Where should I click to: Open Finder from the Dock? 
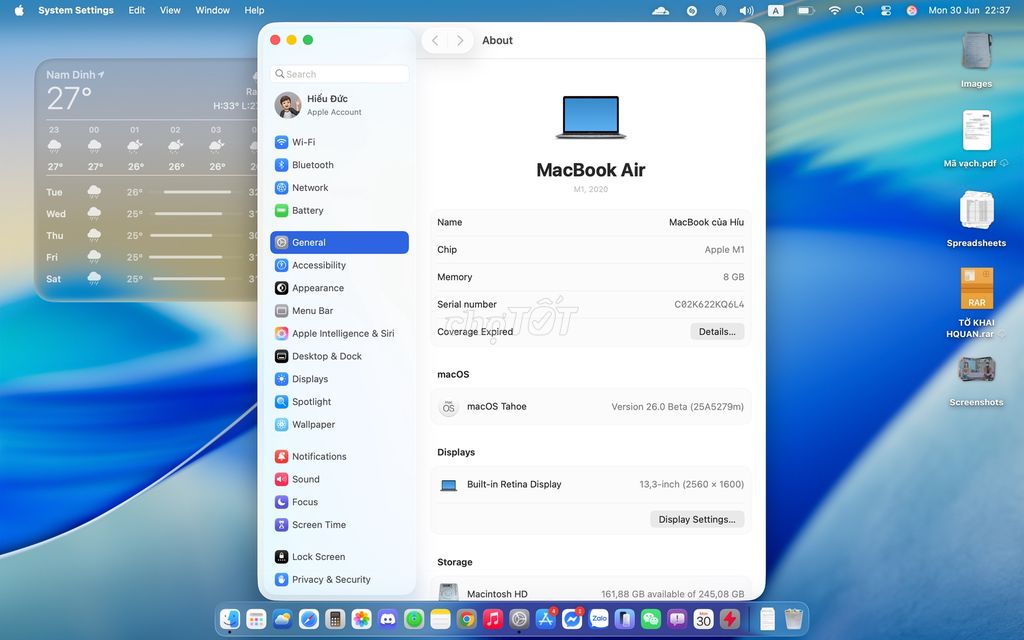click(x=229, y=618)
